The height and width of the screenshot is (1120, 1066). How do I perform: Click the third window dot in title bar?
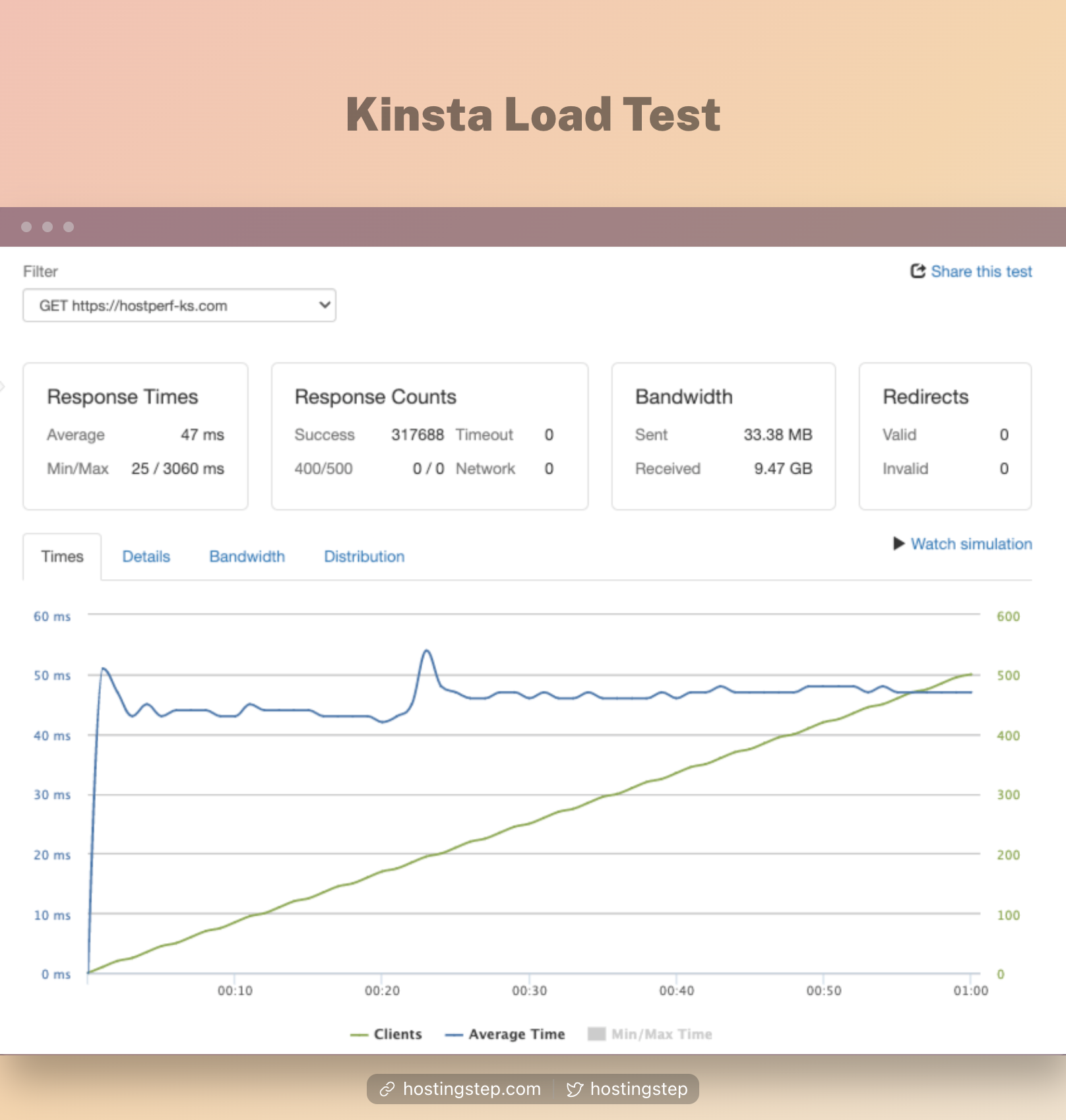click(69, 227)
